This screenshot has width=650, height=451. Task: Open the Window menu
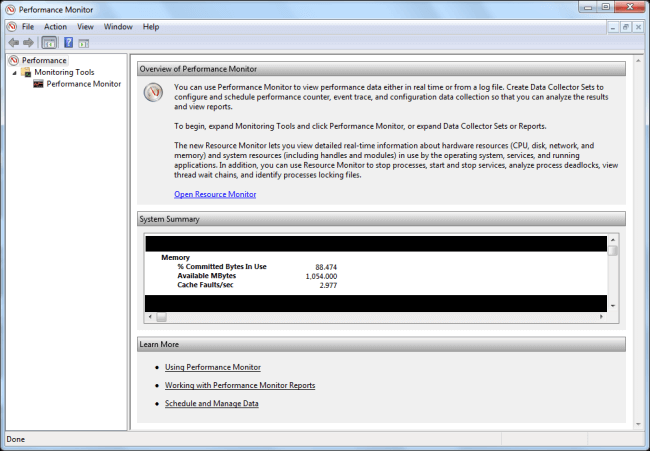pyautogui.click(x=118, y=27)
